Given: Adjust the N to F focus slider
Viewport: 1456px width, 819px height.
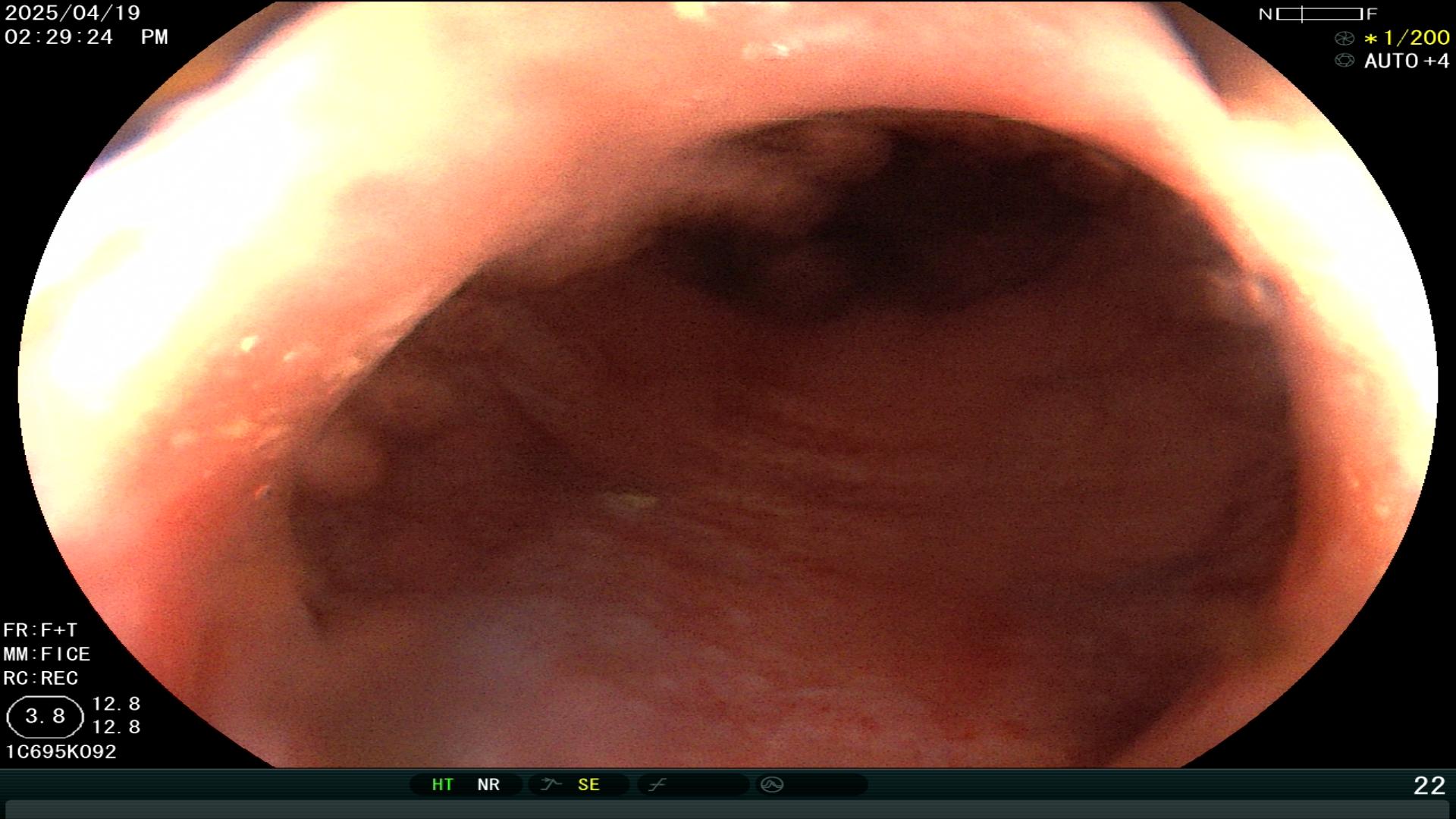Looking at the screenshot, I should tap(1318, 14).
